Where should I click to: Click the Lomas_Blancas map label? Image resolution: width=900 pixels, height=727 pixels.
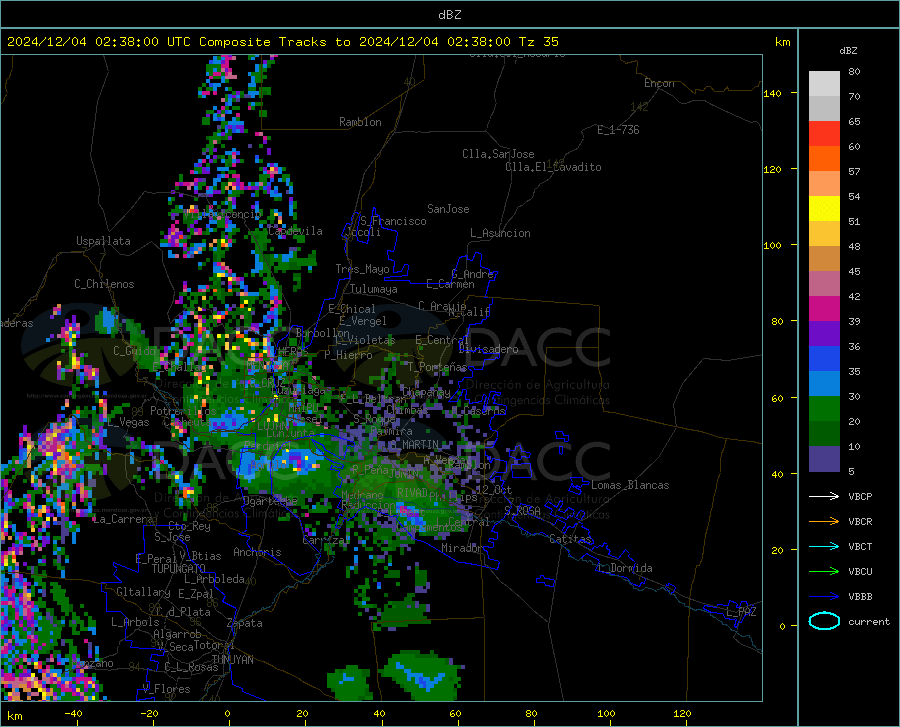coord(630,485)
